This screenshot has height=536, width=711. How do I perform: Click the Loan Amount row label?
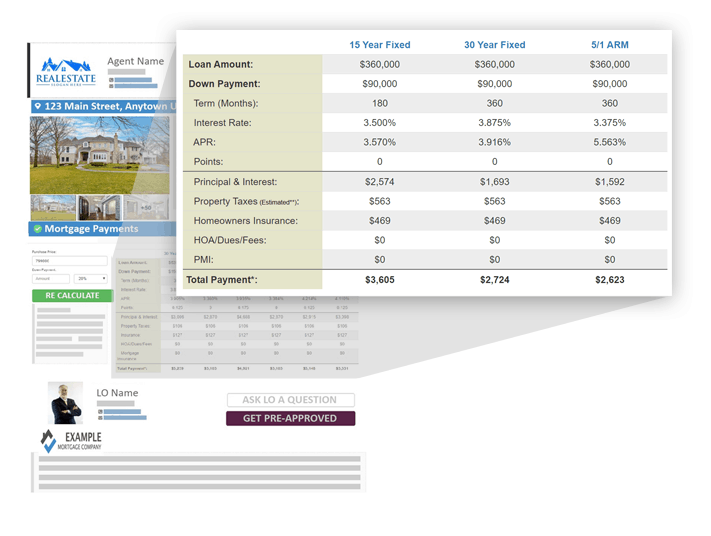click(x=221, y=64)
